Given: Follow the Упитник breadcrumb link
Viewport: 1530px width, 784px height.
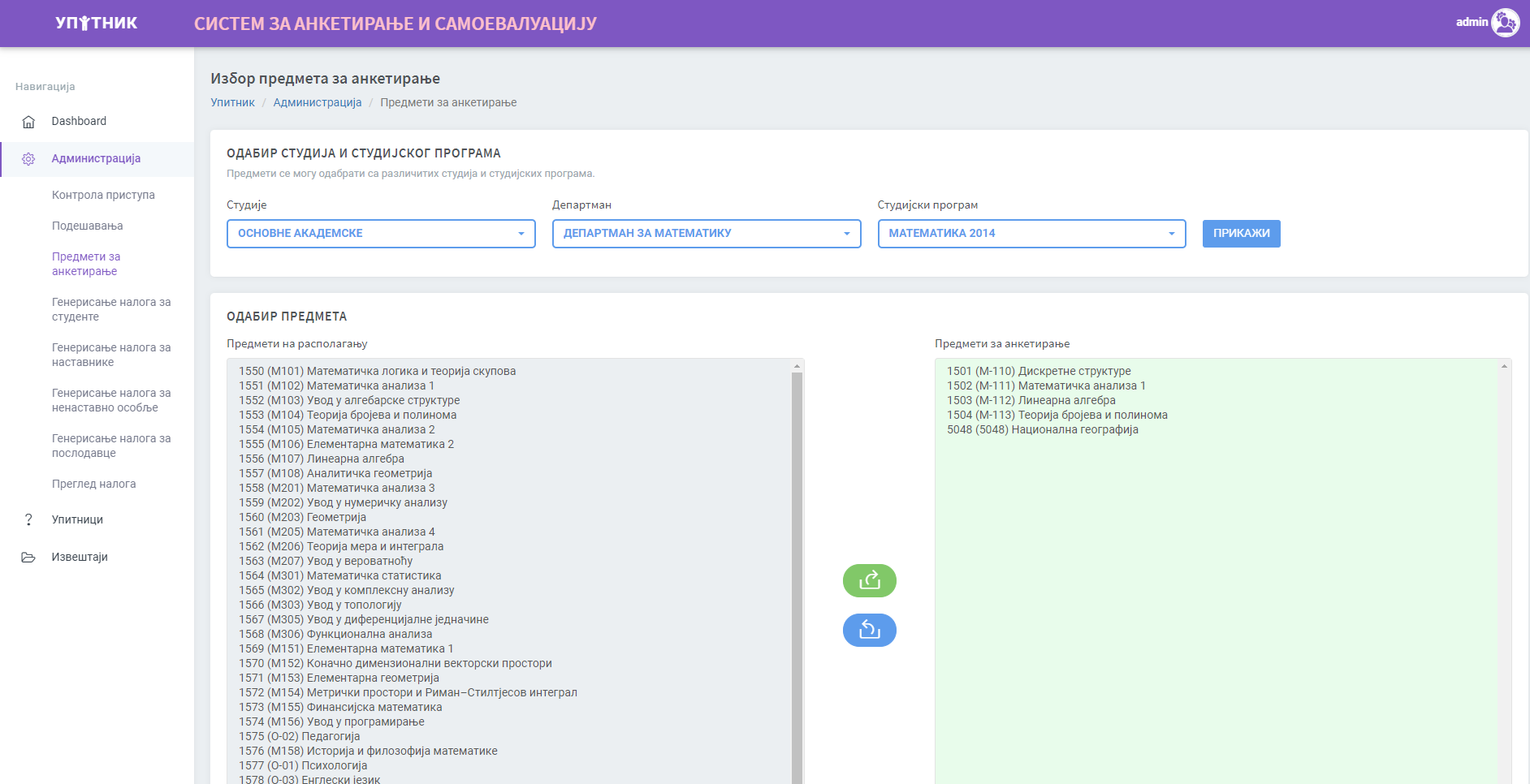Looking at the screenshot, I should pyautogui.click(x=232, y=102).
